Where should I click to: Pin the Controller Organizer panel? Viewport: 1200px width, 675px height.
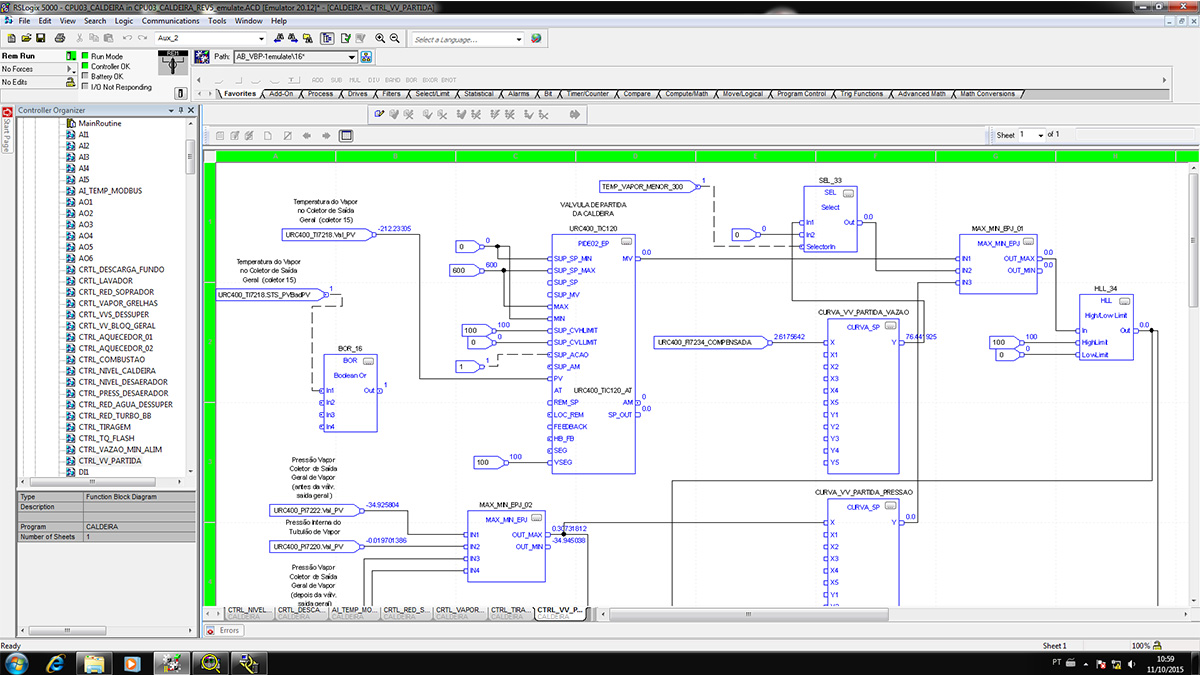click(180, 110)
